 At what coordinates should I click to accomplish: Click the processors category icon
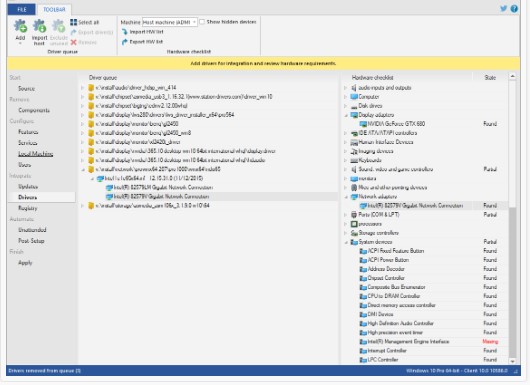click(354, 224)
